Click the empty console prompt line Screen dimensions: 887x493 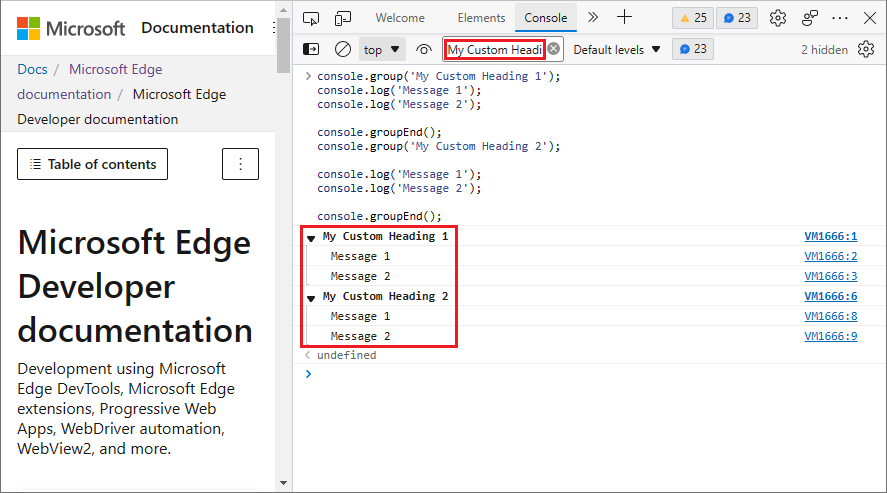point(588,374)
